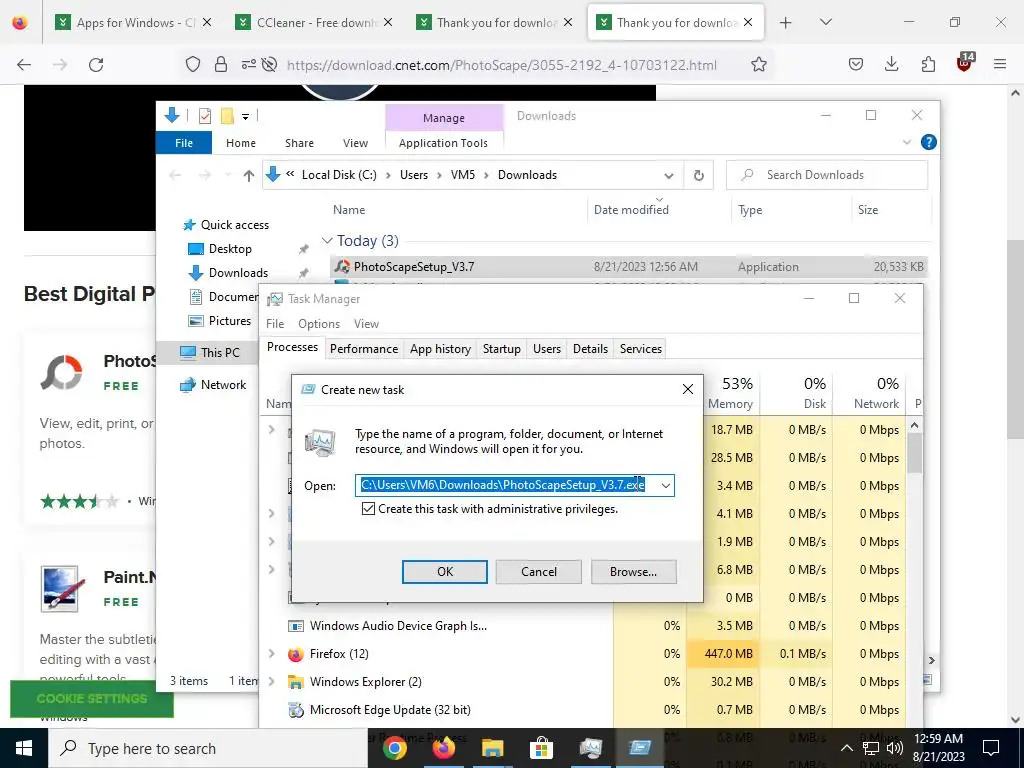Image resolution: width=1024 pixels, height=768 pixels.
Task: Open the Firefox hamburger menu
Action: tap(1000, 64)
